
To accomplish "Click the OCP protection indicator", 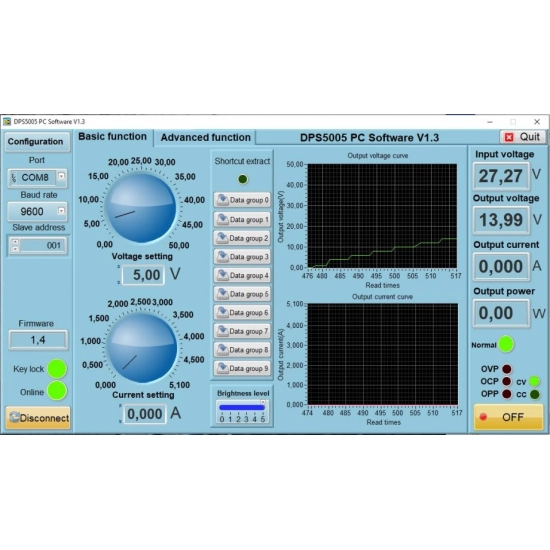I will [x=507, y=381].
